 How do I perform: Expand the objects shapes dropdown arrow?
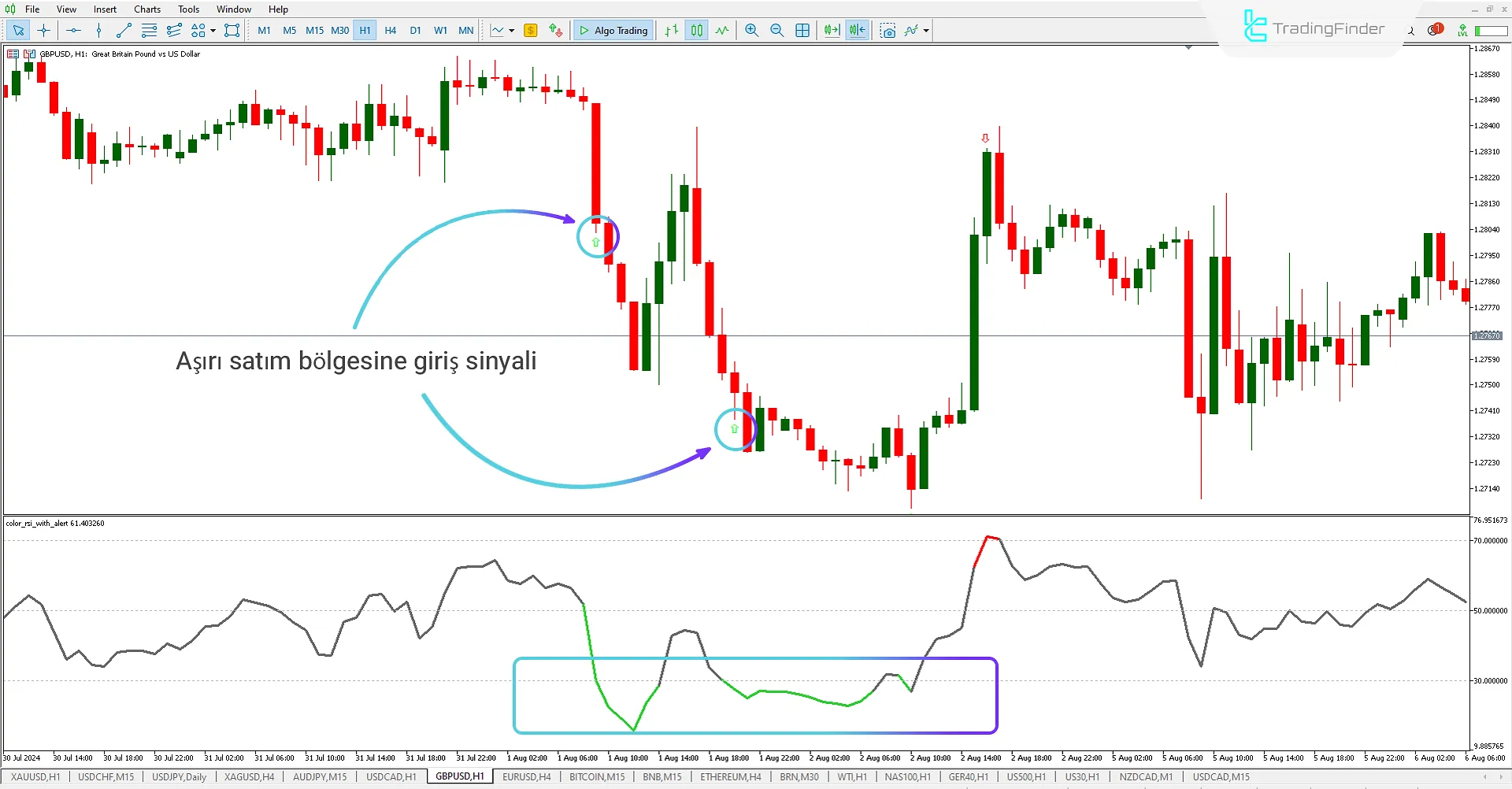213,31
